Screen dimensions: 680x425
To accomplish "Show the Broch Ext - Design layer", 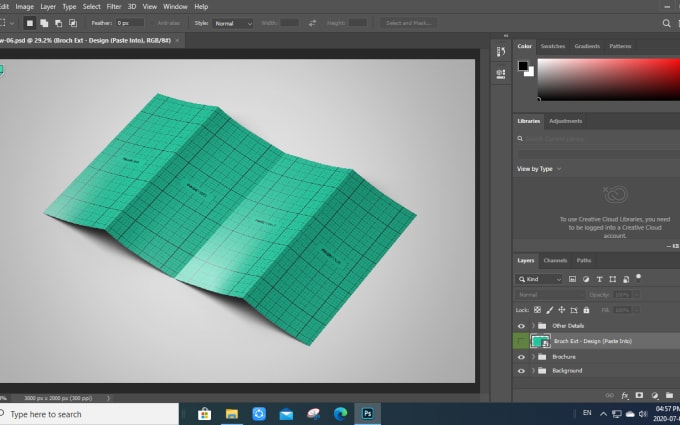I will [521, 341].
